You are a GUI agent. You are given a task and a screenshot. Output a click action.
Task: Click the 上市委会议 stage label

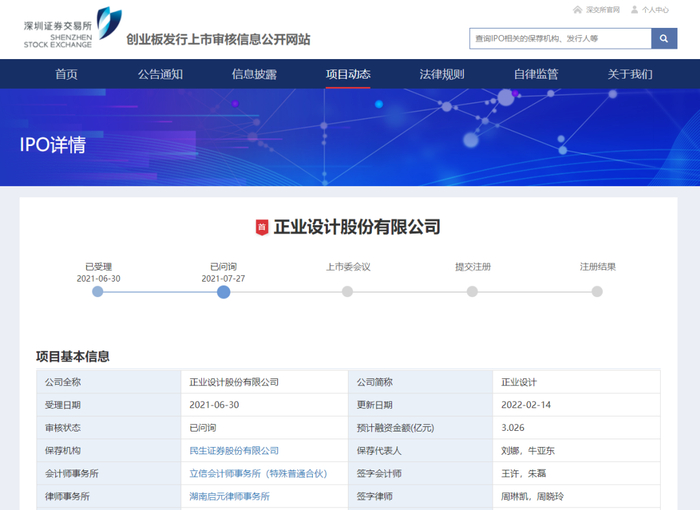tap(348, 267)
